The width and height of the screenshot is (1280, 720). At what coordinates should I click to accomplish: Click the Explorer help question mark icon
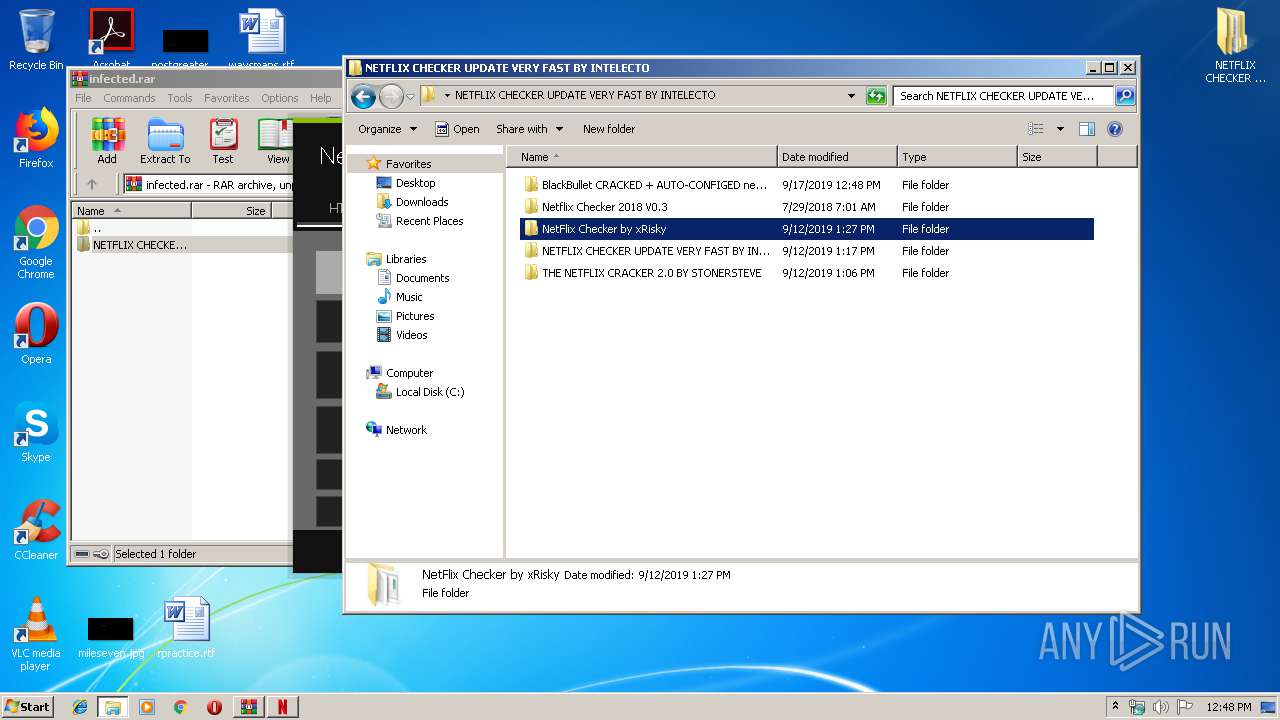pyautogui.click(x=1115, y=129)
